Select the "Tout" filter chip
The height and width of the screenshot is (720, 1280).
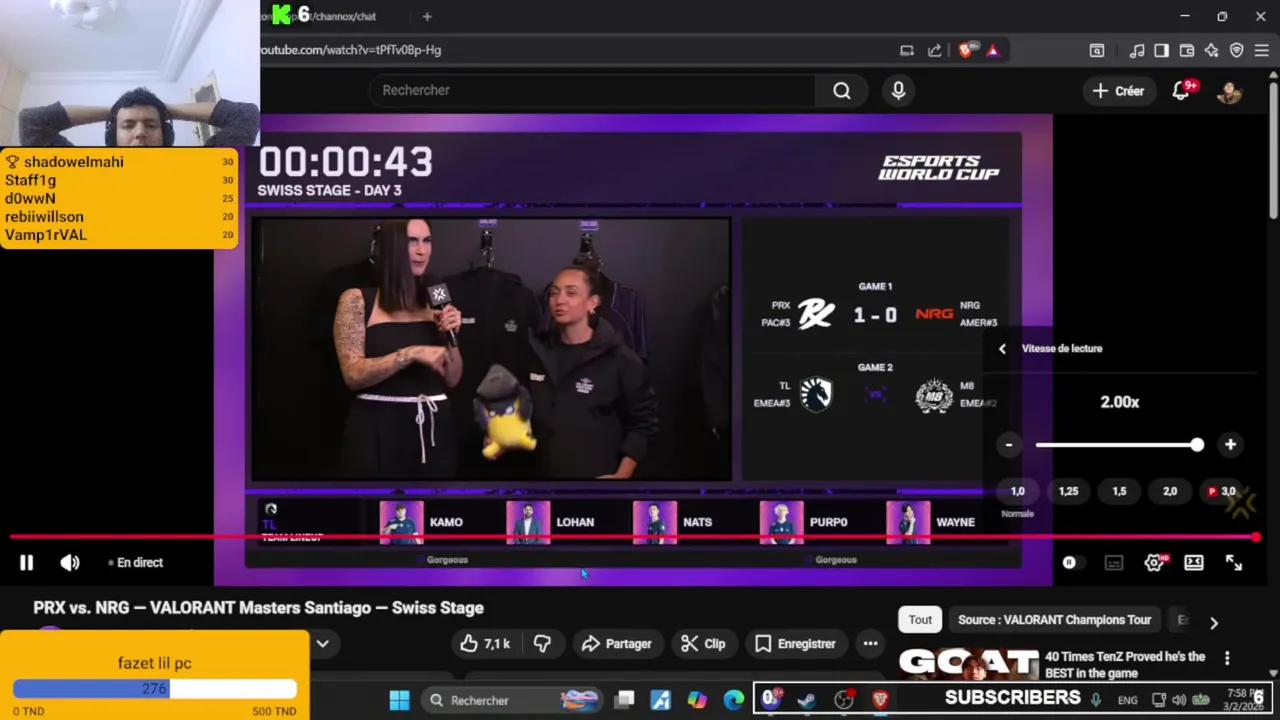(920, 620)
